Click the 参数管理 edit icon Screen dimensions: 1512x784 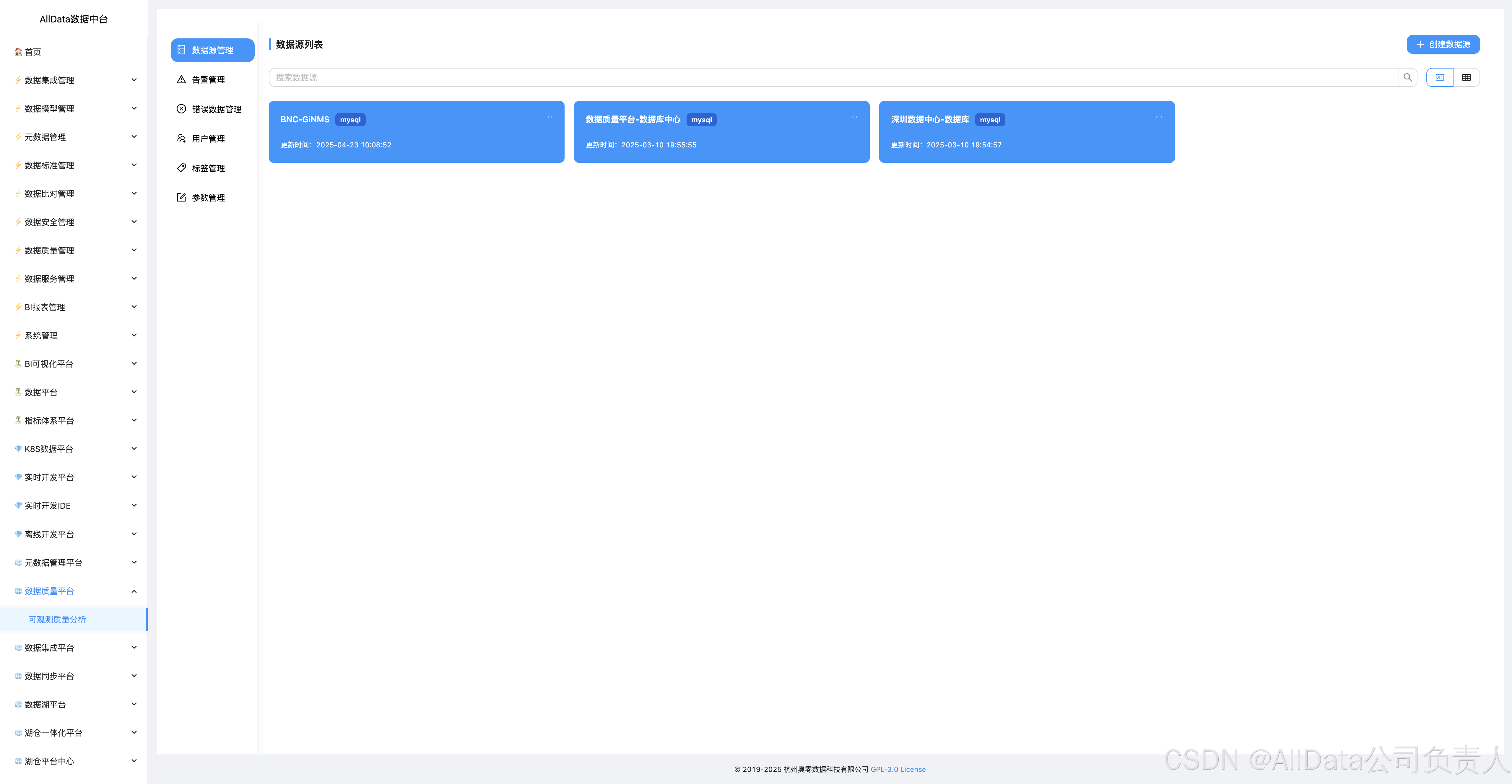[x=181, y=198]
